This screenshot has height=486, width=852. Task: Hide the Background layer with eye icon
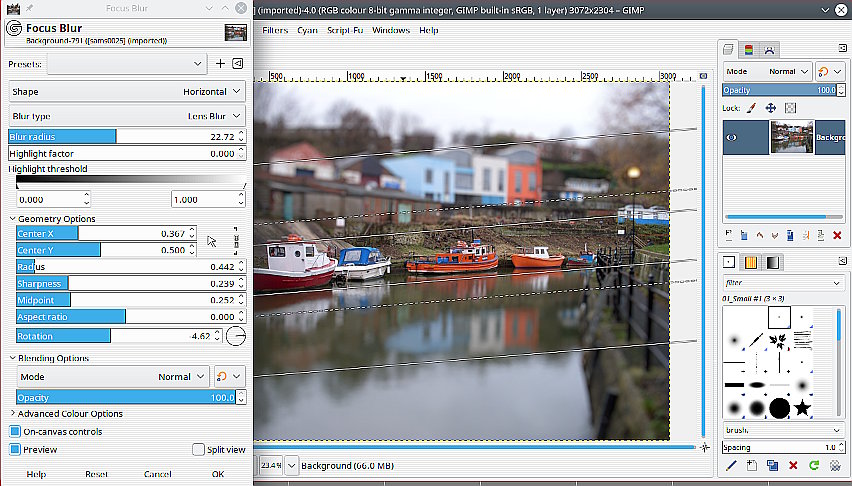click(x=732, y=138)
